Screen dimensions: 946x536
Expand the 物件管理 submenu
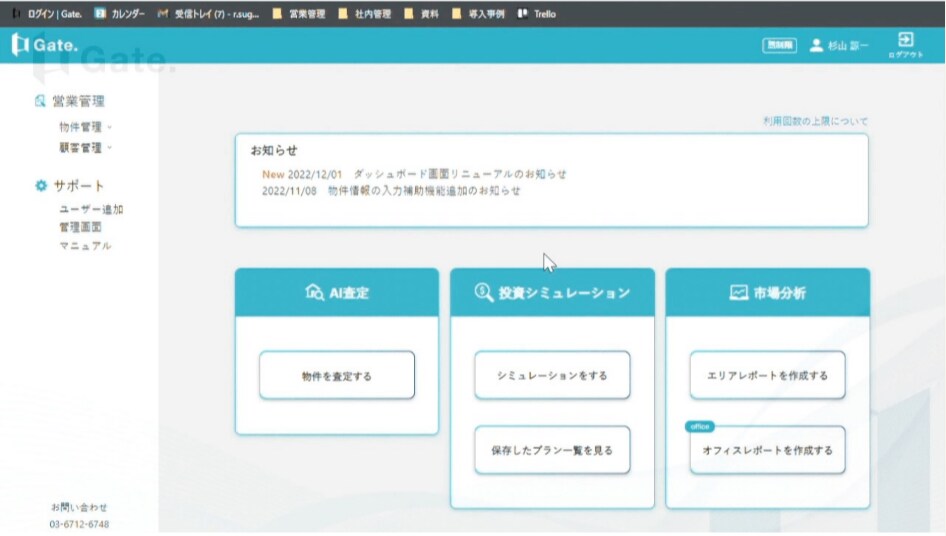pos(85,127)
